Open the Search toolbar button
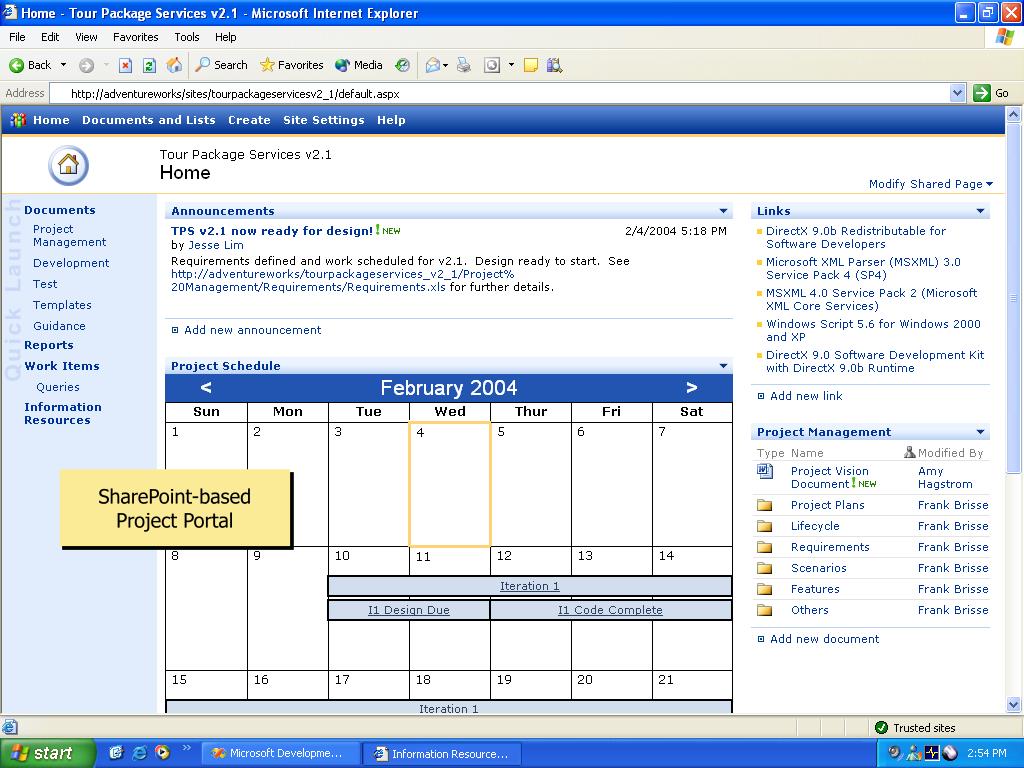Screen dimensions: 1024x768 [x=222, y=65]
